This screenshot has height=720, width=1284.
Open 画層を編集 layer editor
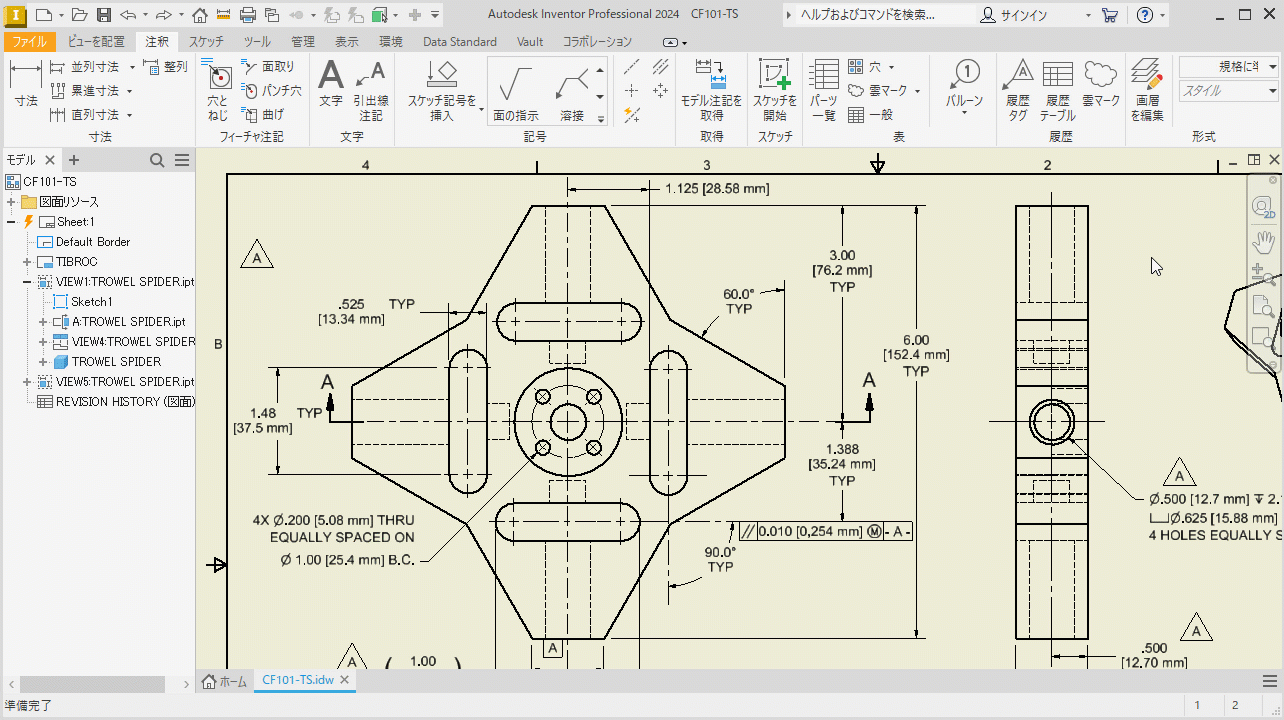point(1147,92)
